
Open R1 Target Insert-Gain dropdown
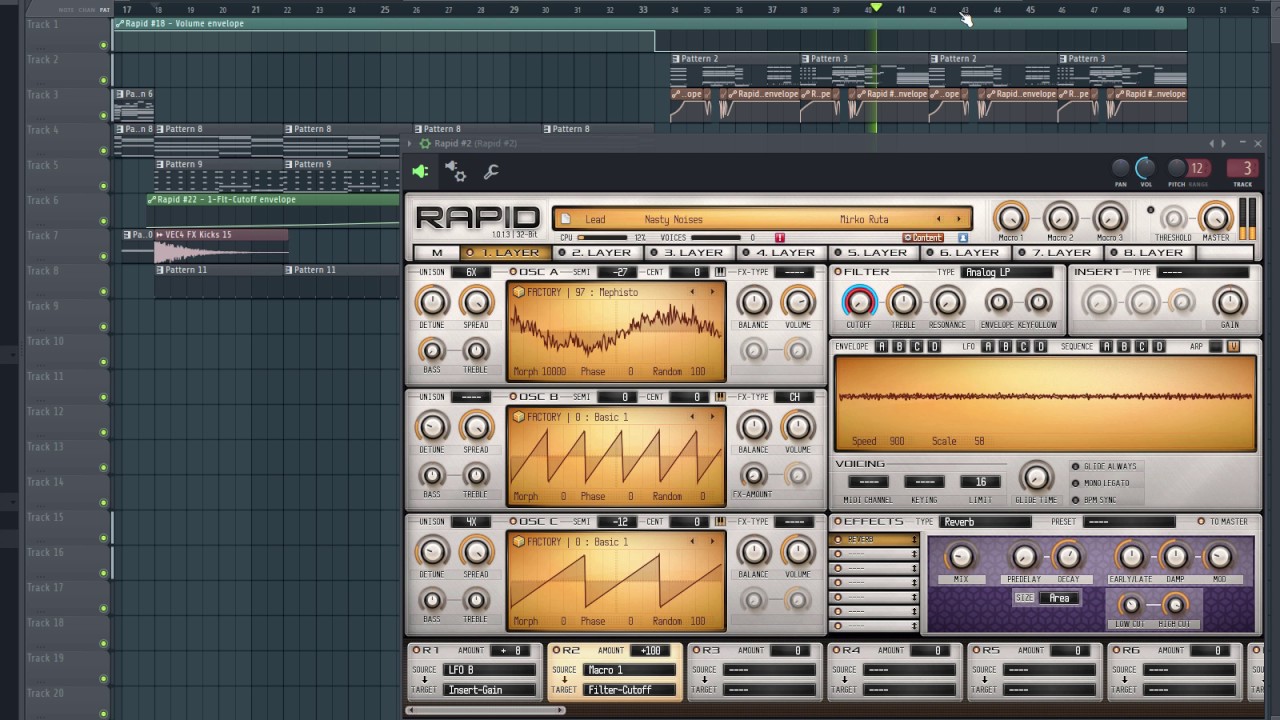(489, 690)
